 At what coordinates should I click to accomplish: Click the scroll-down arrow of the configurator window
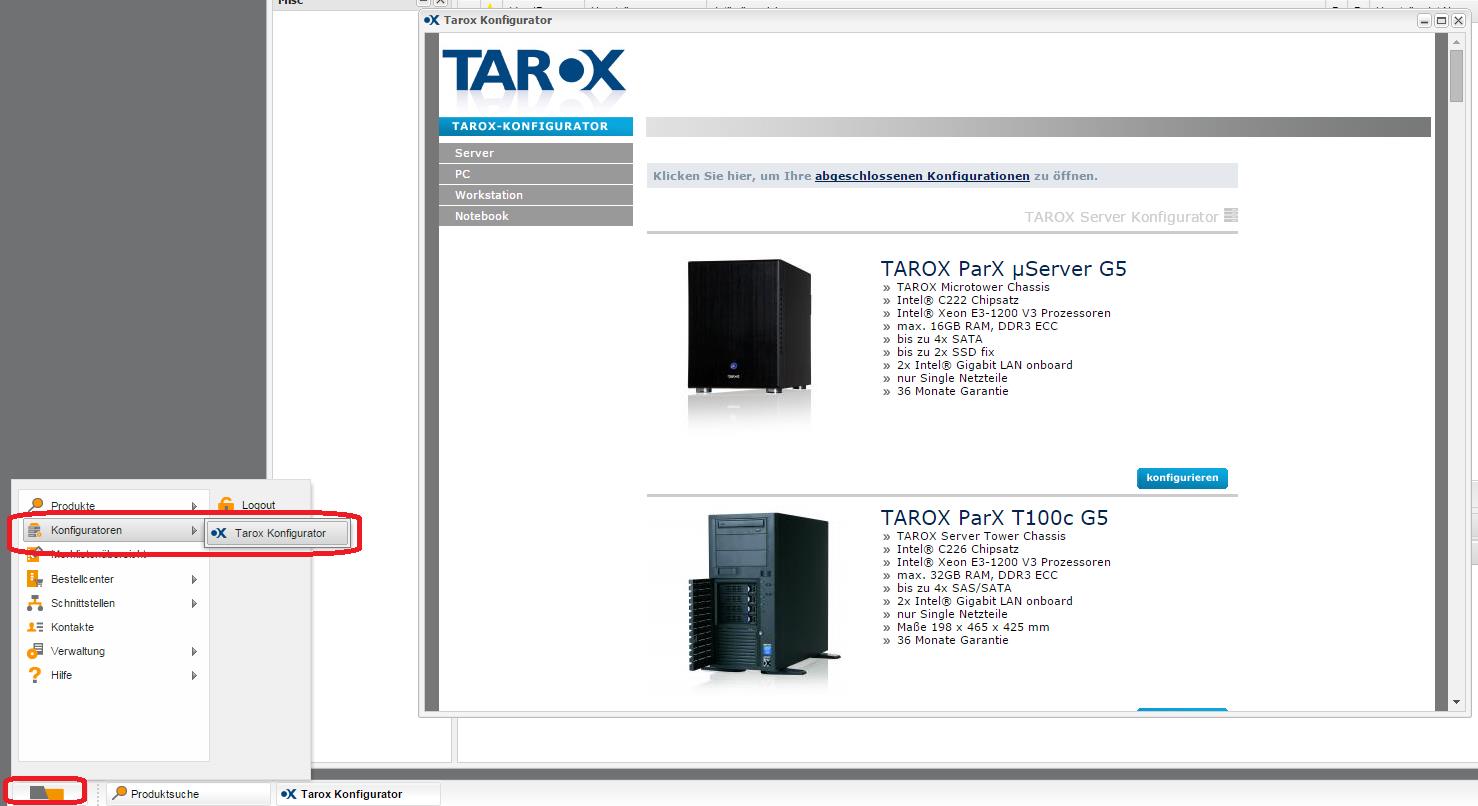pyautogui.click(x=1457, y=703)
